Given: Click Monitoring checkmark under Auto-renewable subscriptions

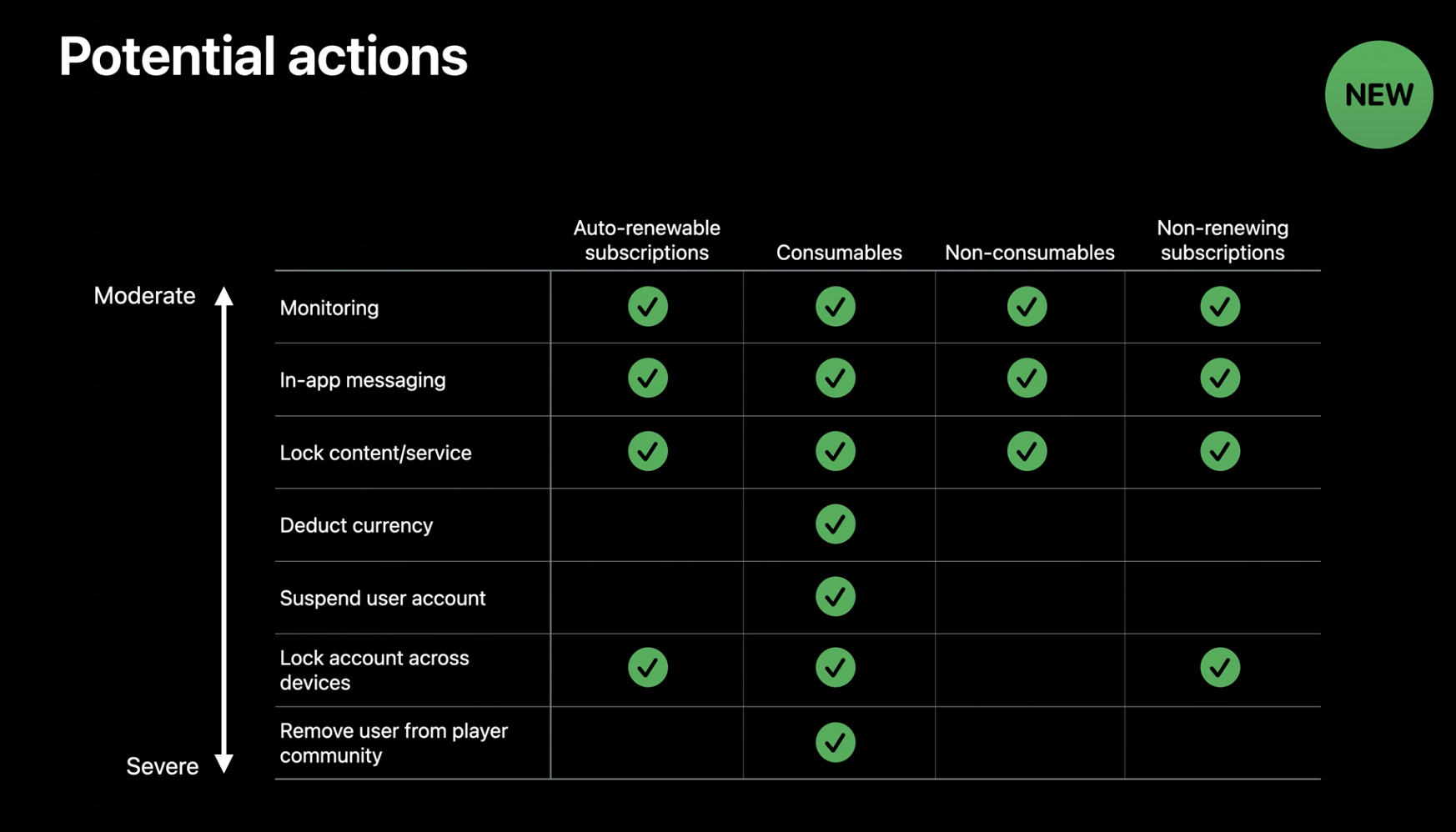Looking at the screenshot, I should 648,307.
